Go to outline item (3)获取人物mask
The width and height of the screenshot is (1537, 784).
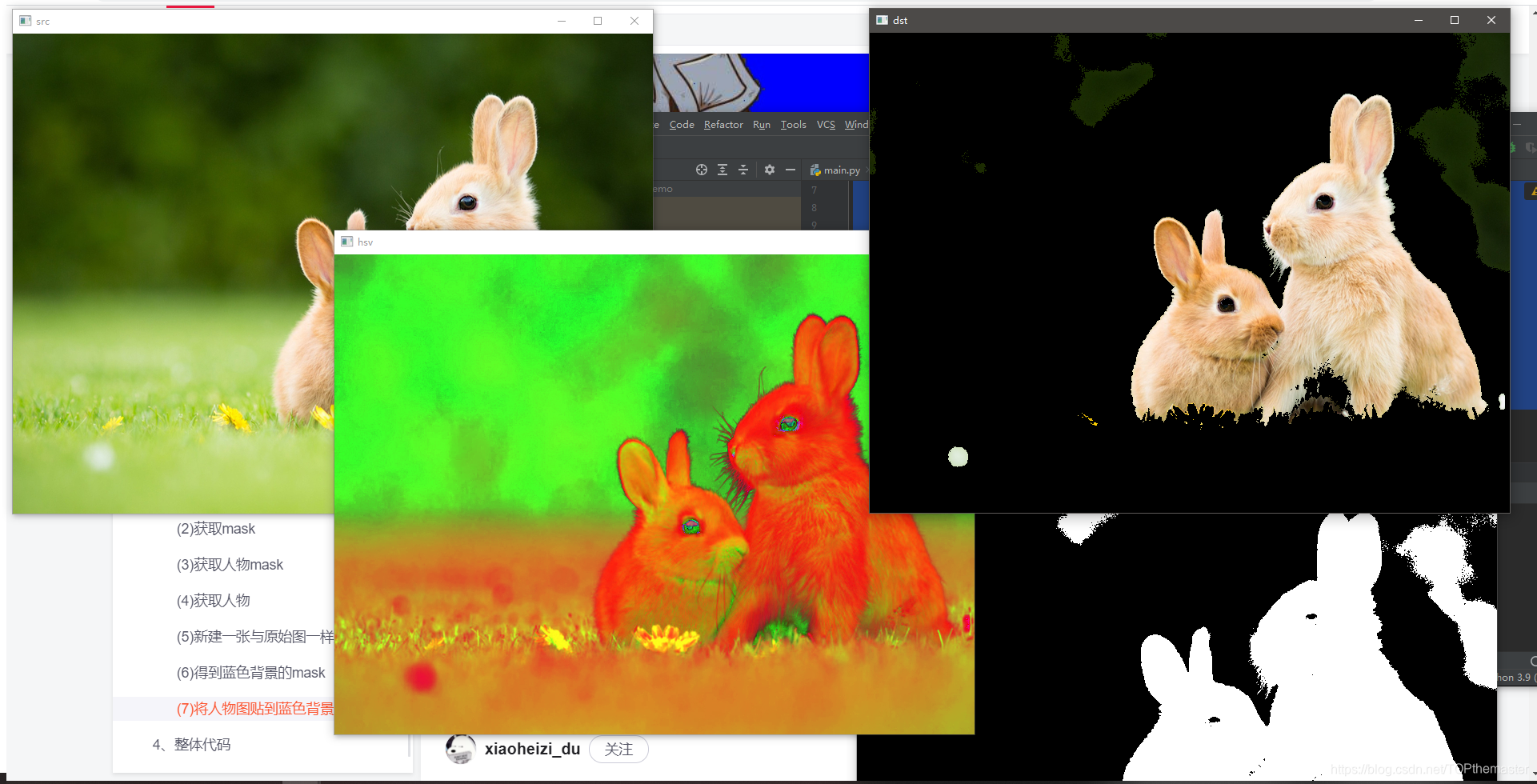tap(230, 565)
